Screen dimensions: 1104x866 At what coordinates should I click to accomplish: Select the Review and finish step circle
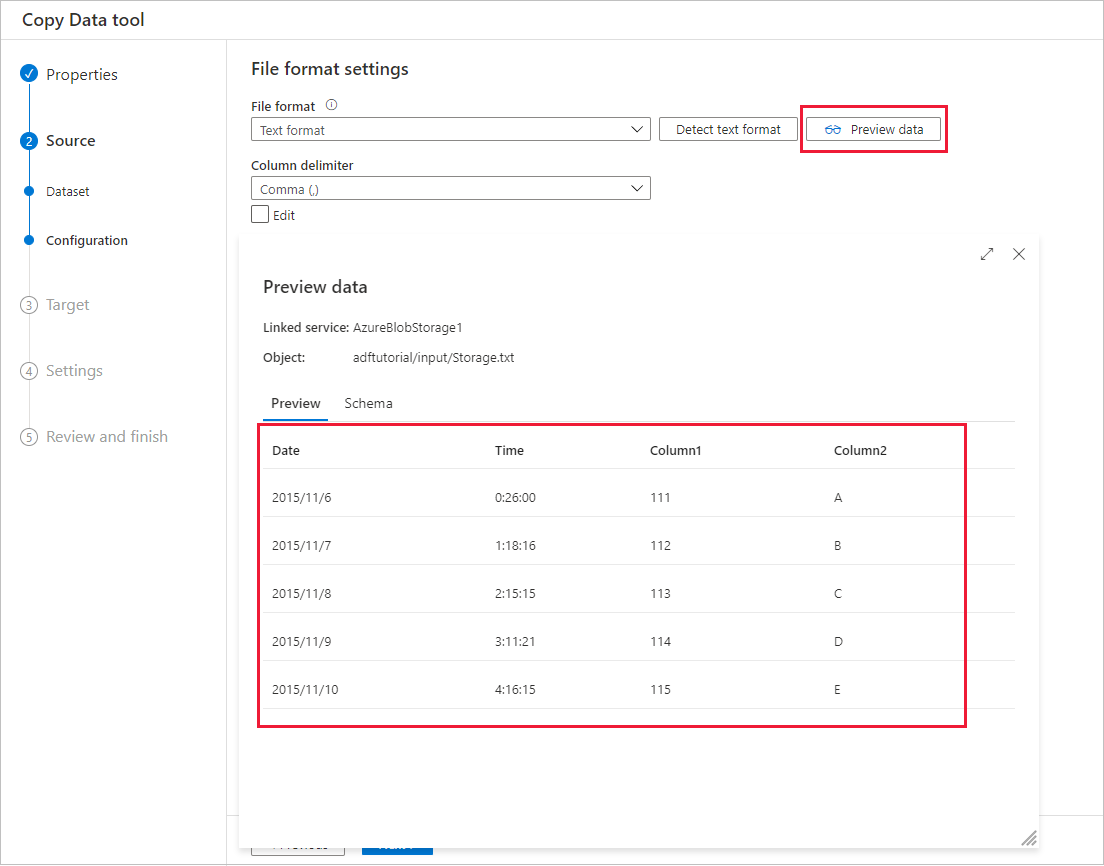click(x=29, y=437)
